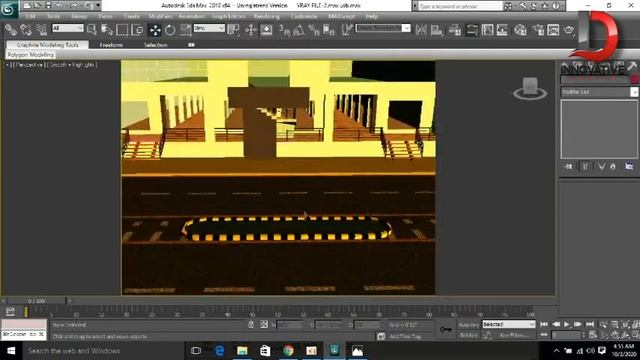Screen dimensions: 640x360
Task: Open the key filter 'Selected' dropdown
Action: (x=509, y=324)
